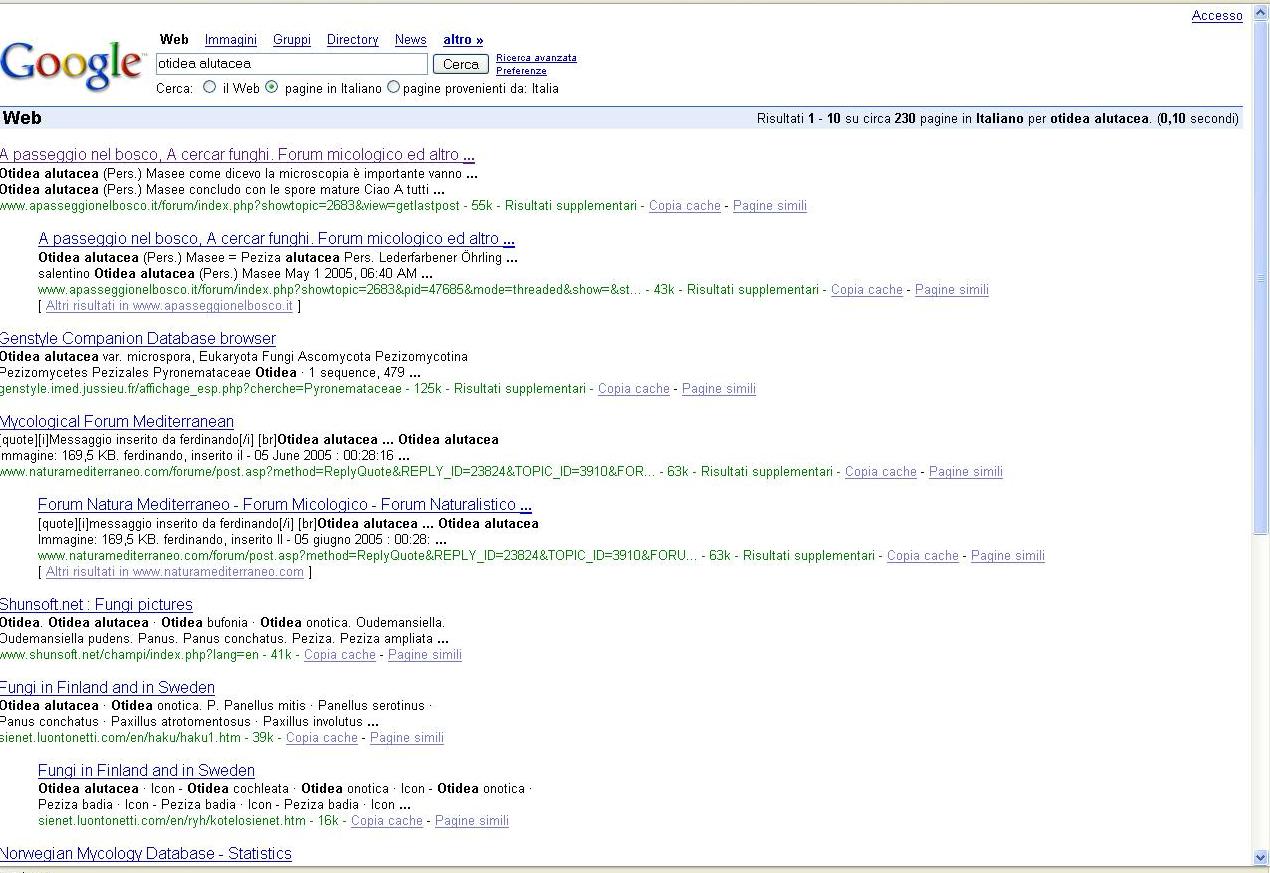Open Pagine simili for Mycological Forum Mediterranean
The height and width of the screenshot is (873, 1270).
point(966,472)
